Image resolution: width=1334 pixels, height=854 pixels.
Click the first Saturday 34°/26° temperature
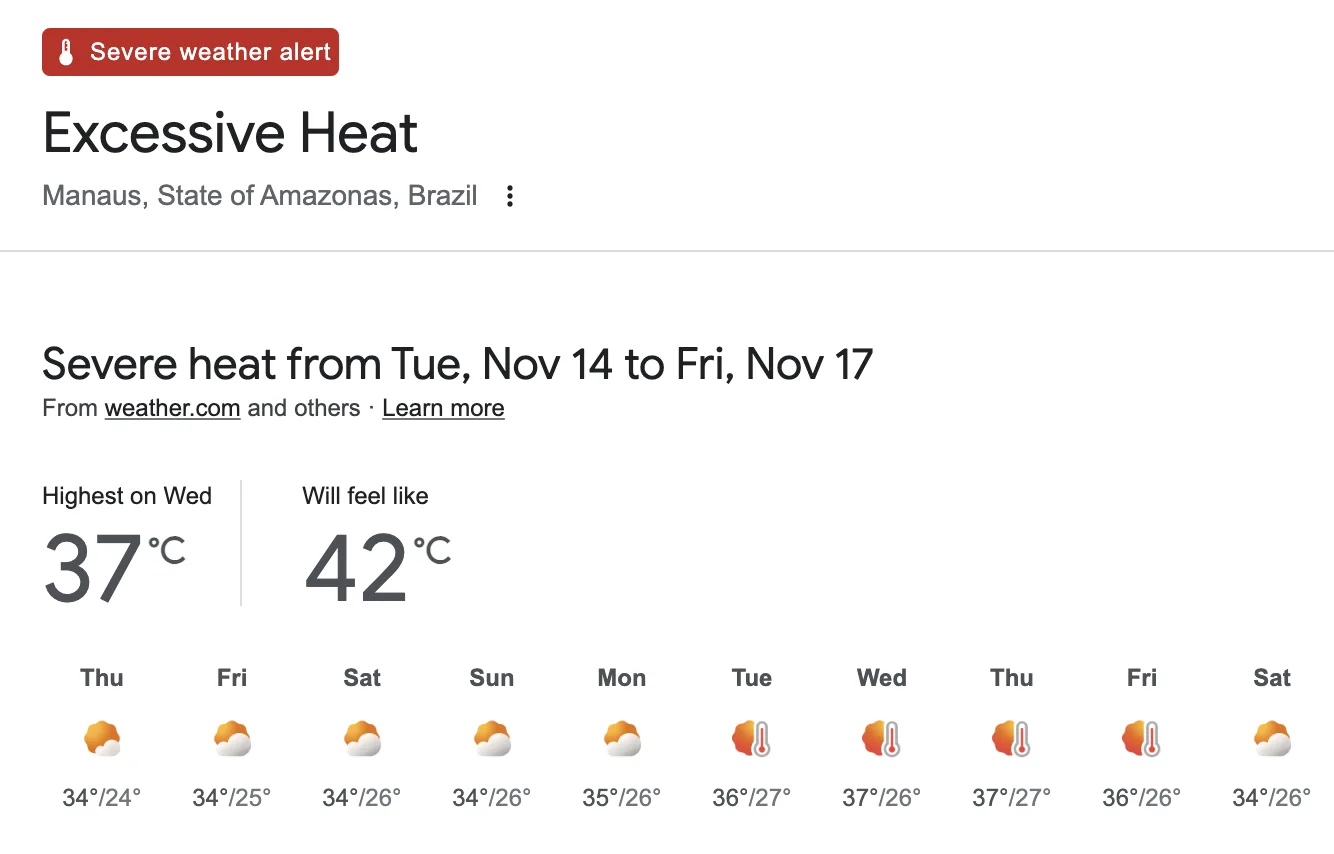[362, 798]
